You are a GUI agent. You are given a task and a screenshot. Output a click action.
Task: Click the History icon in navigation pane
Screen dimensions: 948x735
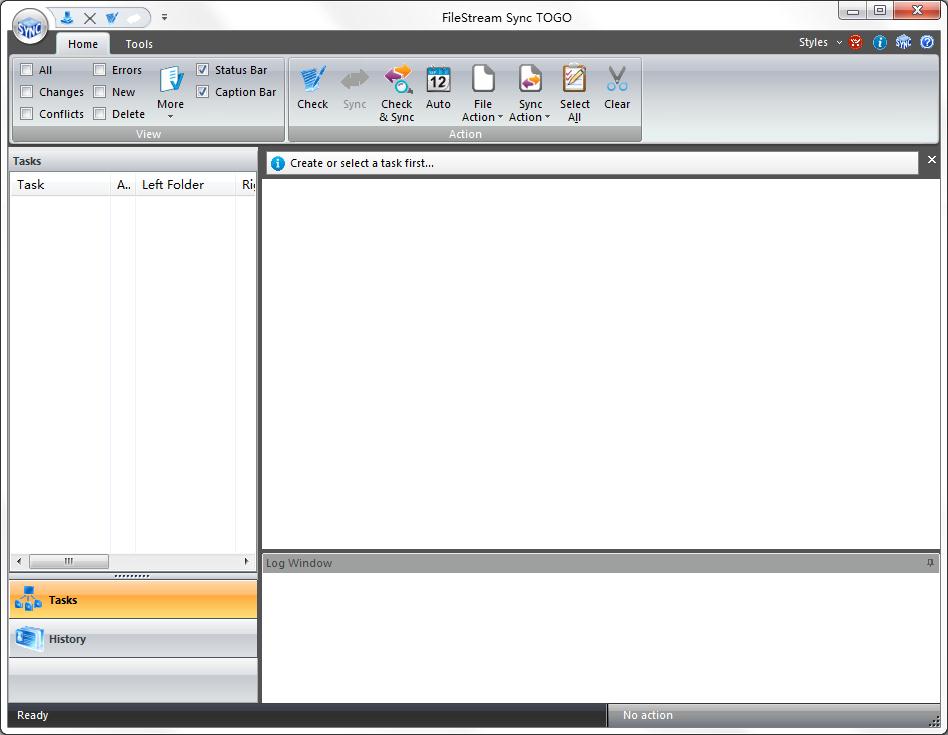click(29, 638)
